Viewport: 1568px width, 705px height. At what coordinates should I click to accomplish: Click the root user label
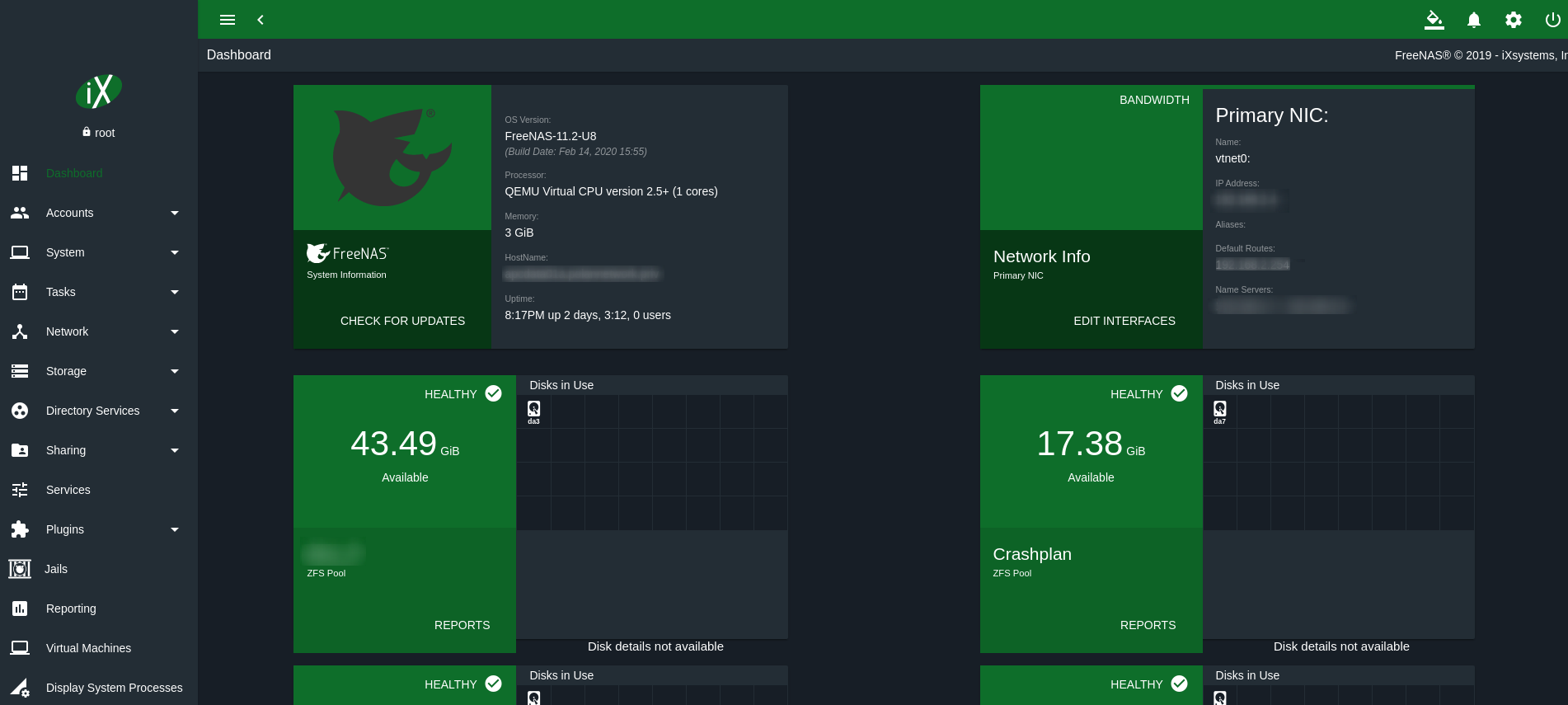click(x=105, y=133)
